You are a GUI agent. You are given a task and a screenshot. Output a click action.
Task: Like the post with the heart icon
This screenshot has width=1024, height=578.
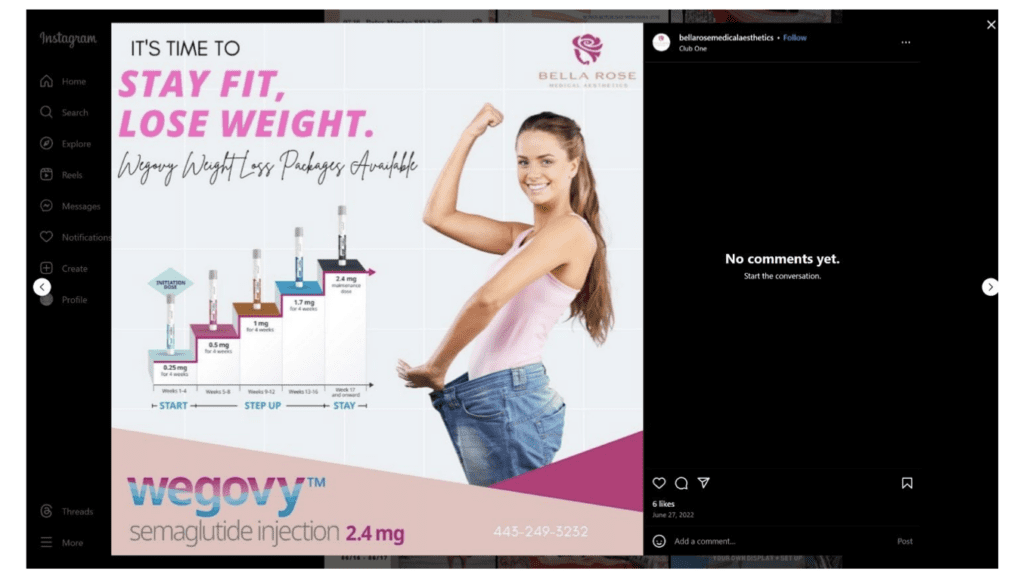click(x=659, y=483)
